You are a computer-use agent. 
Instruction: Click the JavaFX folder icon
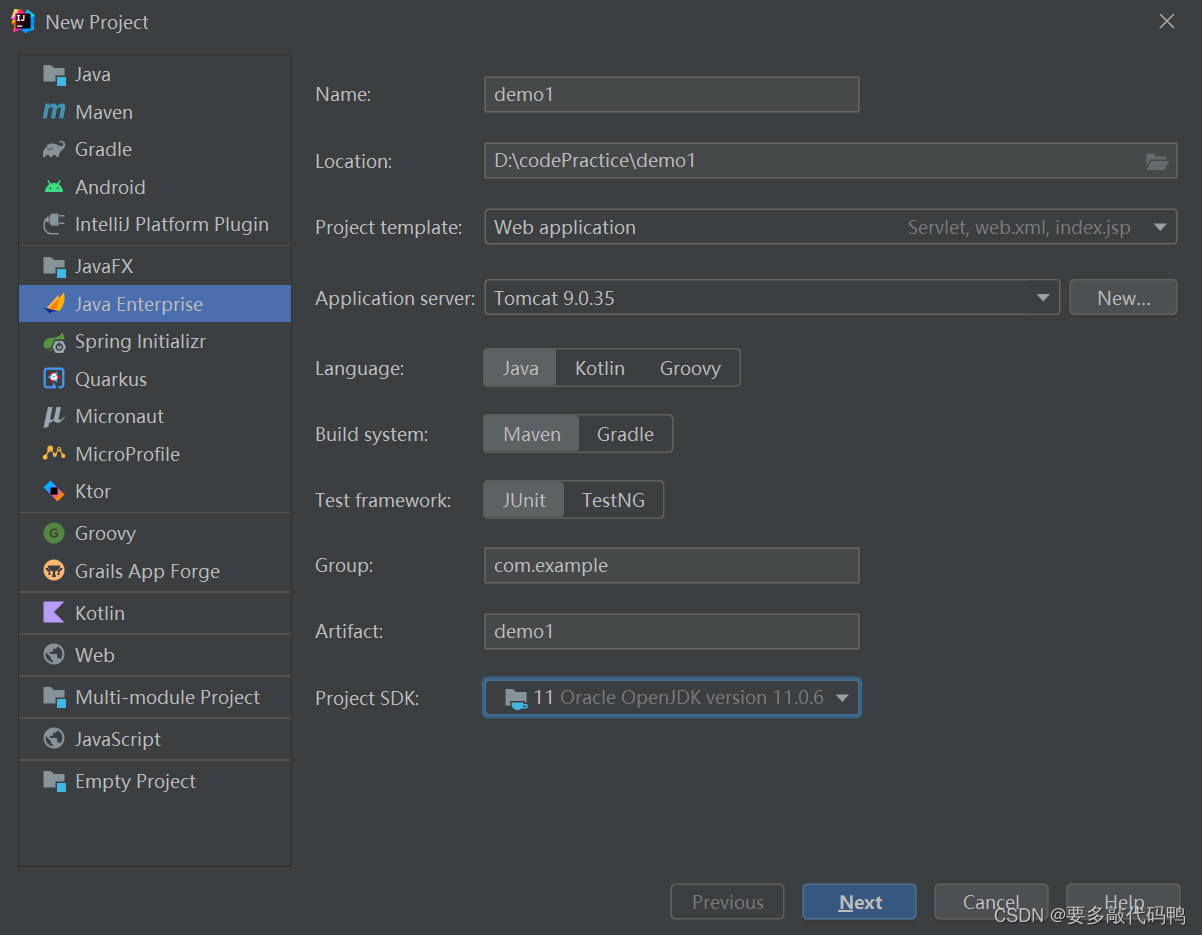(54, 267)
